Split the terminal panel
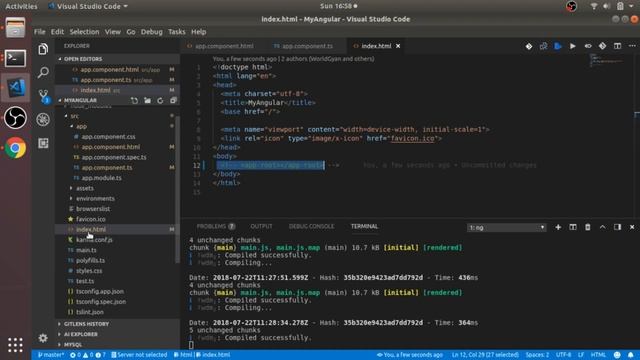The image size is (640, 360). [x=573, y=227]
